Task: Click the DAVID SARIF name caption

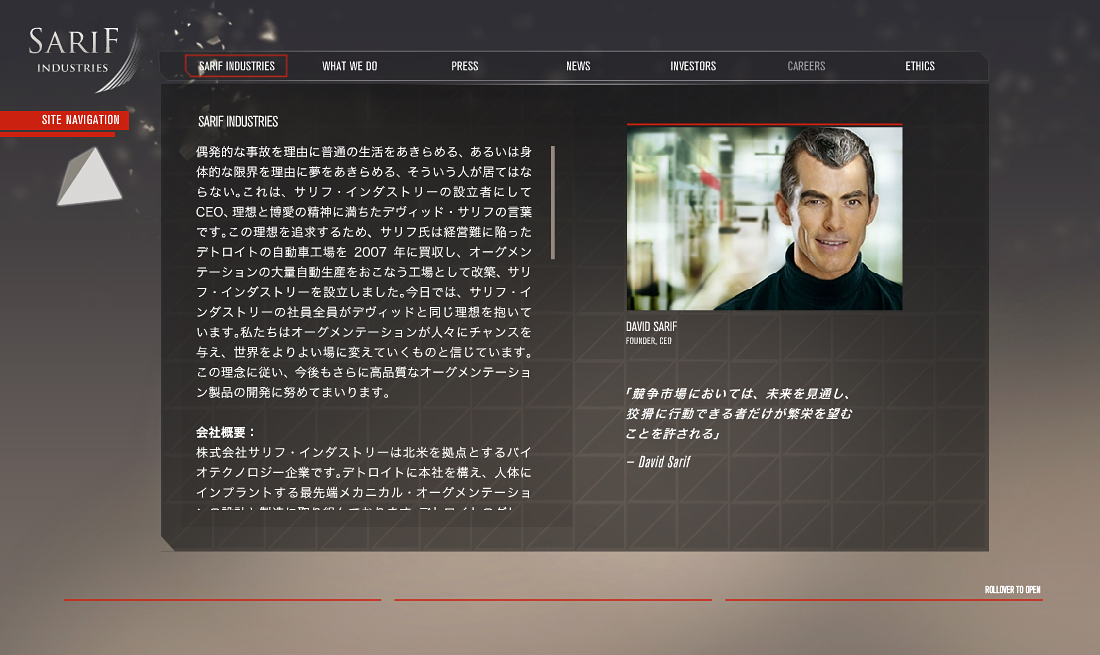Action: click(651, 327)
